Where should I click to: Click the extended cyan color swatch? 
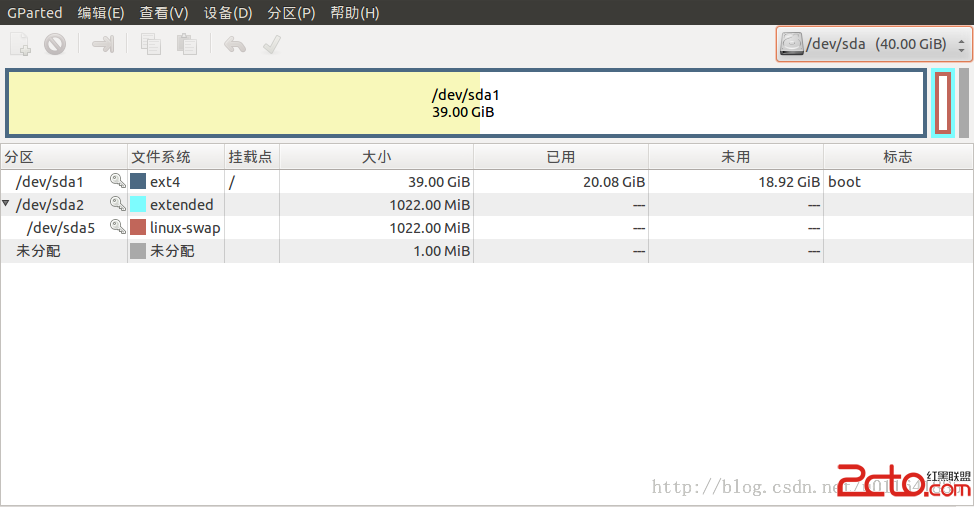[x=138, y=204]
